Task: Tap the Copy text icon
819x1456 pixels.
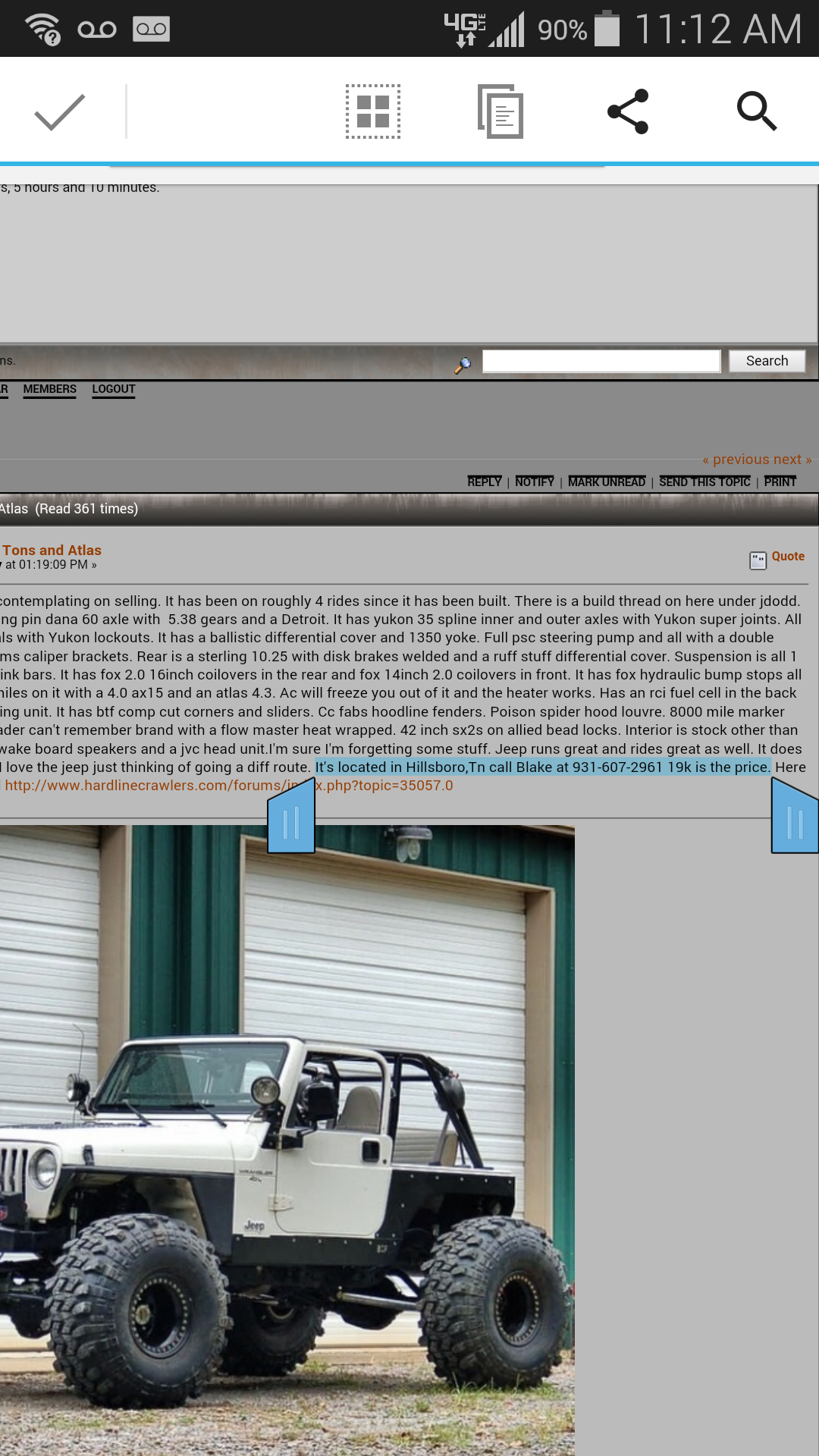Action: point(500,112)
